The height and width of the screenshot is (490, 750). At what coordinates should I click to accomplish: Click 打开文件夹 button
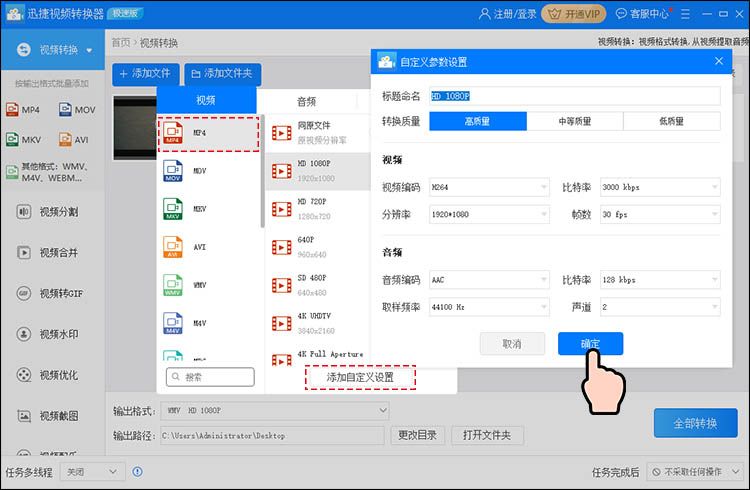487,435
